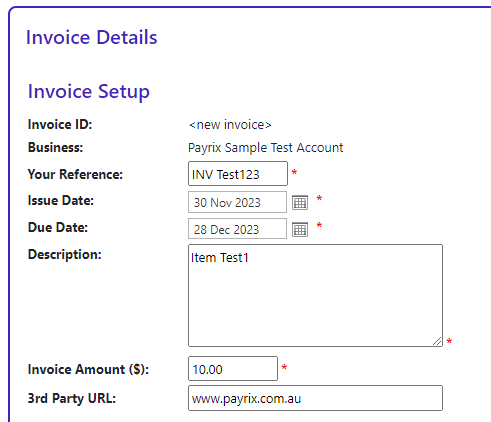
Task: Open the Due Date calendar picker icon
Action: click(300, 229)
